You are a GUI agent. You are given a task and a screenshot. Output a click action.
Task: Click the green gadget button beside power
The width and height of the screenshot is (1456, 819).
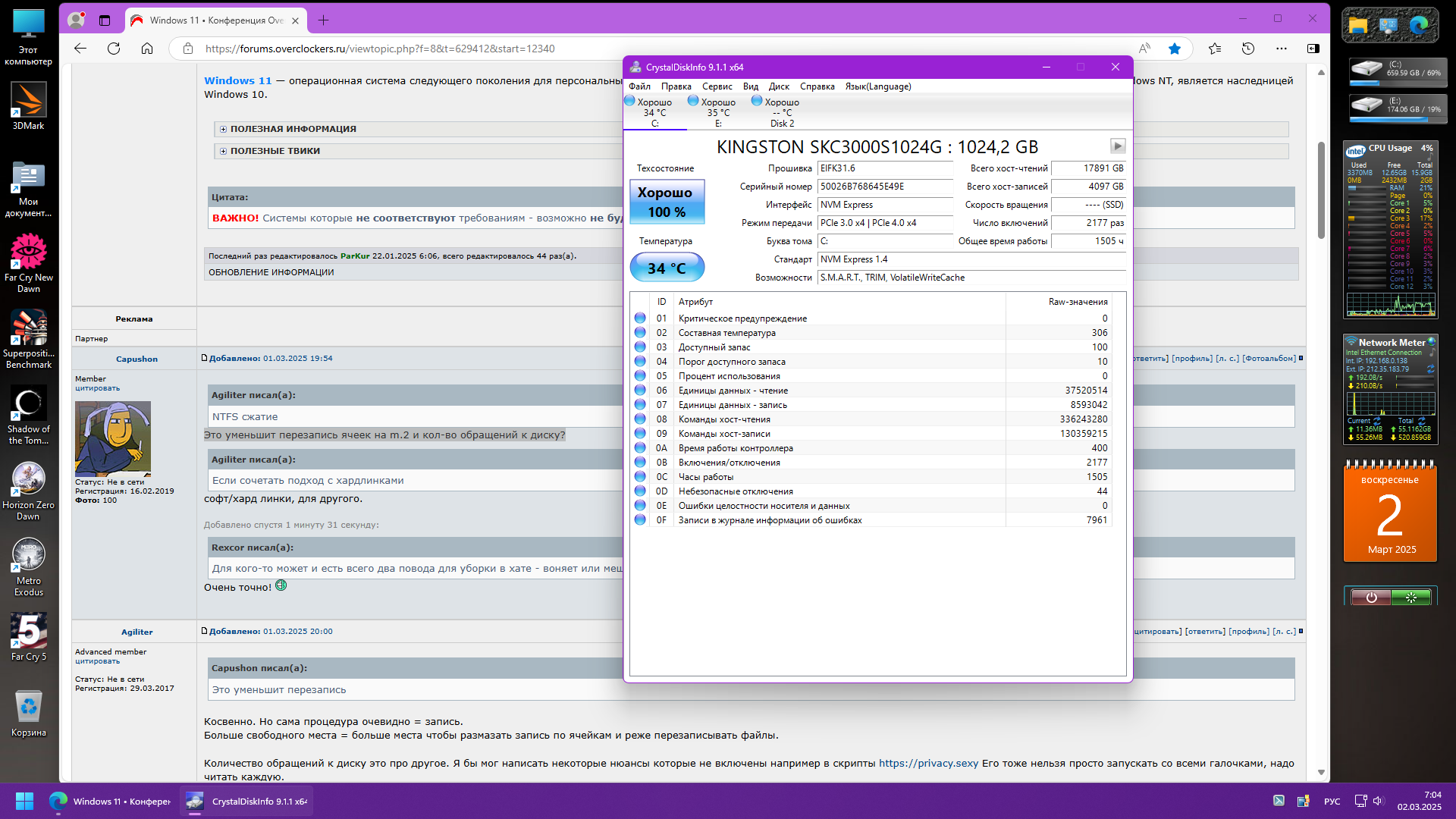(x=1410, y=598)
